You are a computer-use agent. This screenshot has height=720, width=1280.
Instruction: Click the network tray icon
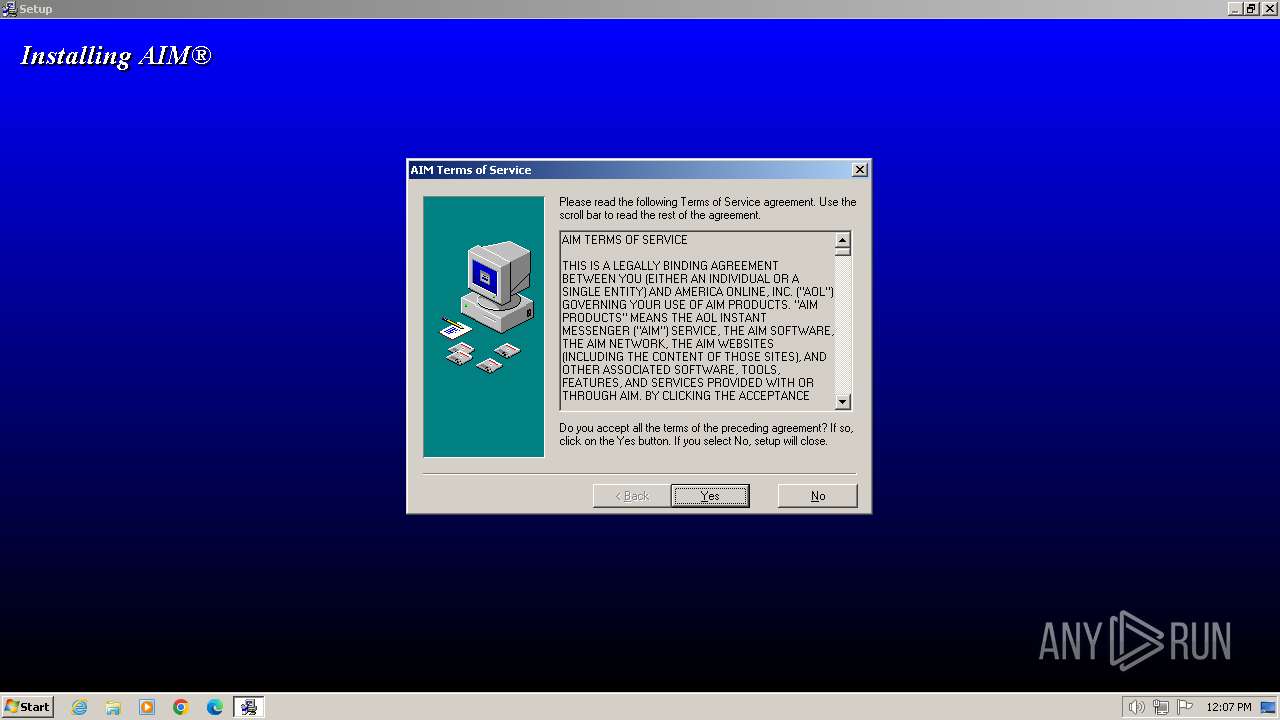pyautogui.click(x=1161, y=707)
